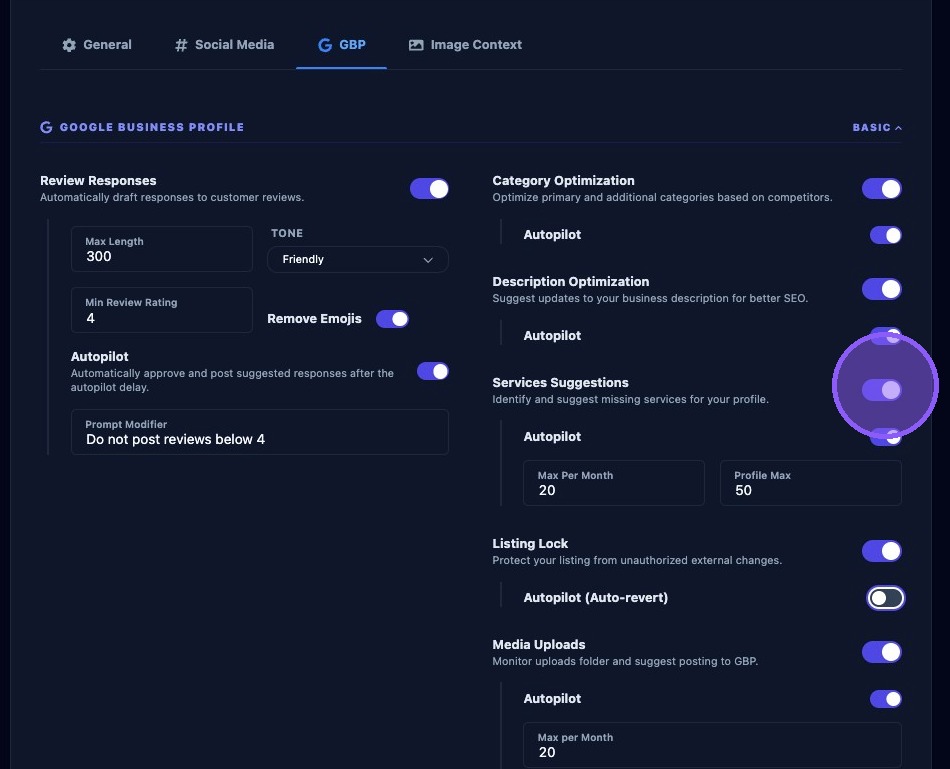The height and width of the screenshot is (769, 950).
Task: Open the Image Context tab
Action: (465, 45)
